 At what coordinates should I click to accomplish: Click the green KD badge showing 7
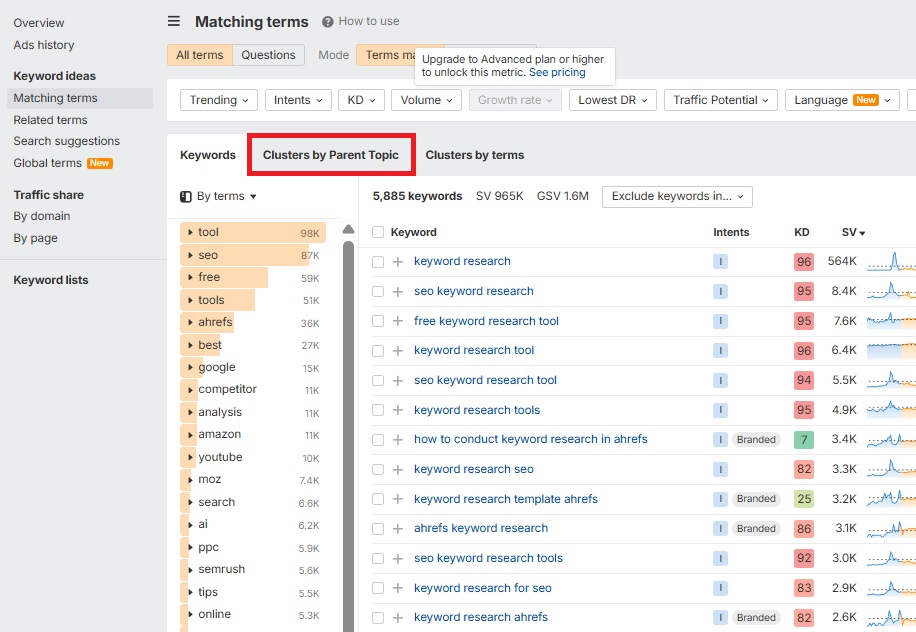(803, 439)
